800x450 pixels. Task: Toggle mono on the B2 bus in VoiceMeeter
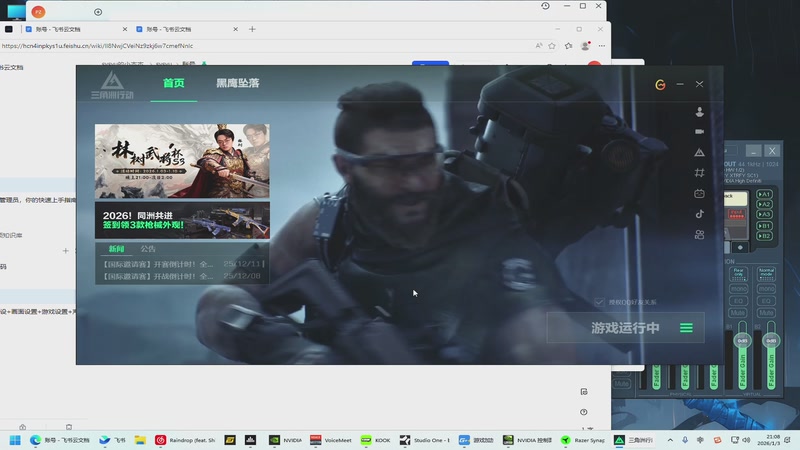(x=766, y=289)
